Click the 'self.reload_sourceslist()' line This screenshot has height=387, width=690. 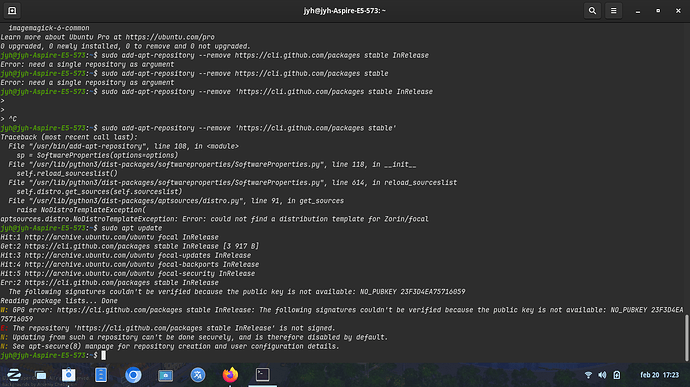[67, 173]
